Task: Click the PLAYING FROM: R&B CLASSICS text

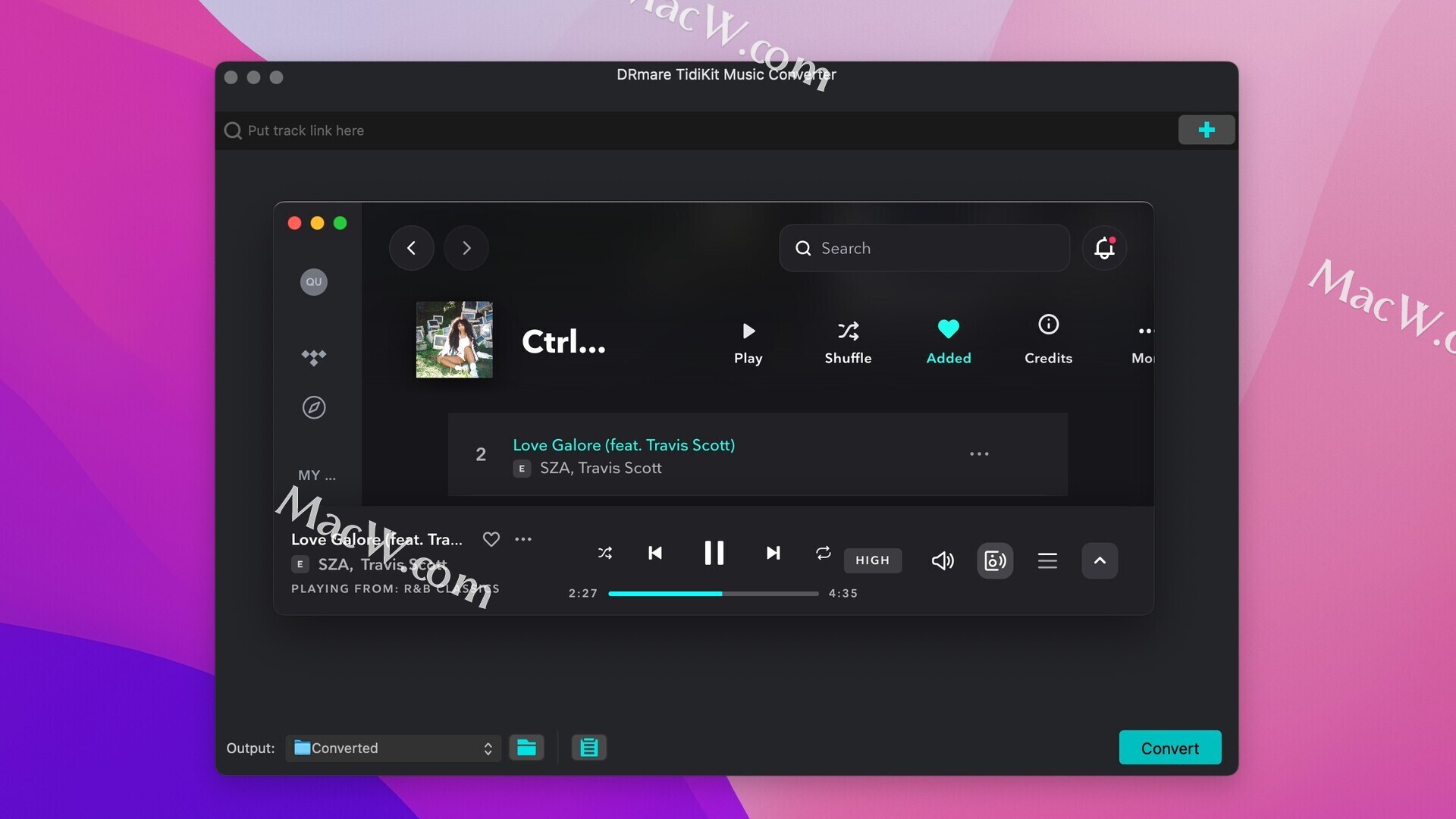Action: tap(395, 588)
